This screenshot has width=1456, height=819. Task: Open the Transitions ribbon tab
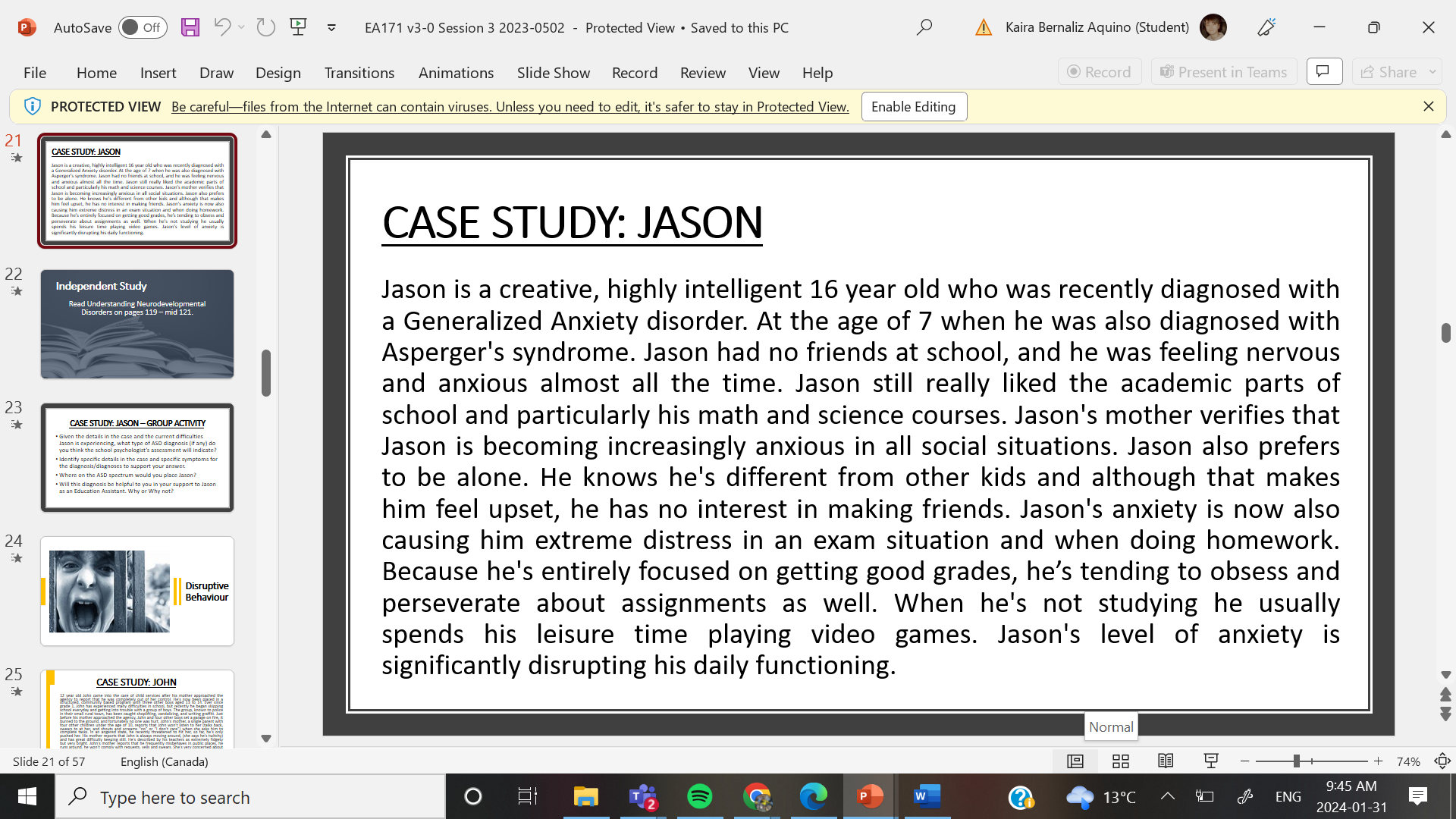pyautogui.click(x=359, y=73)
